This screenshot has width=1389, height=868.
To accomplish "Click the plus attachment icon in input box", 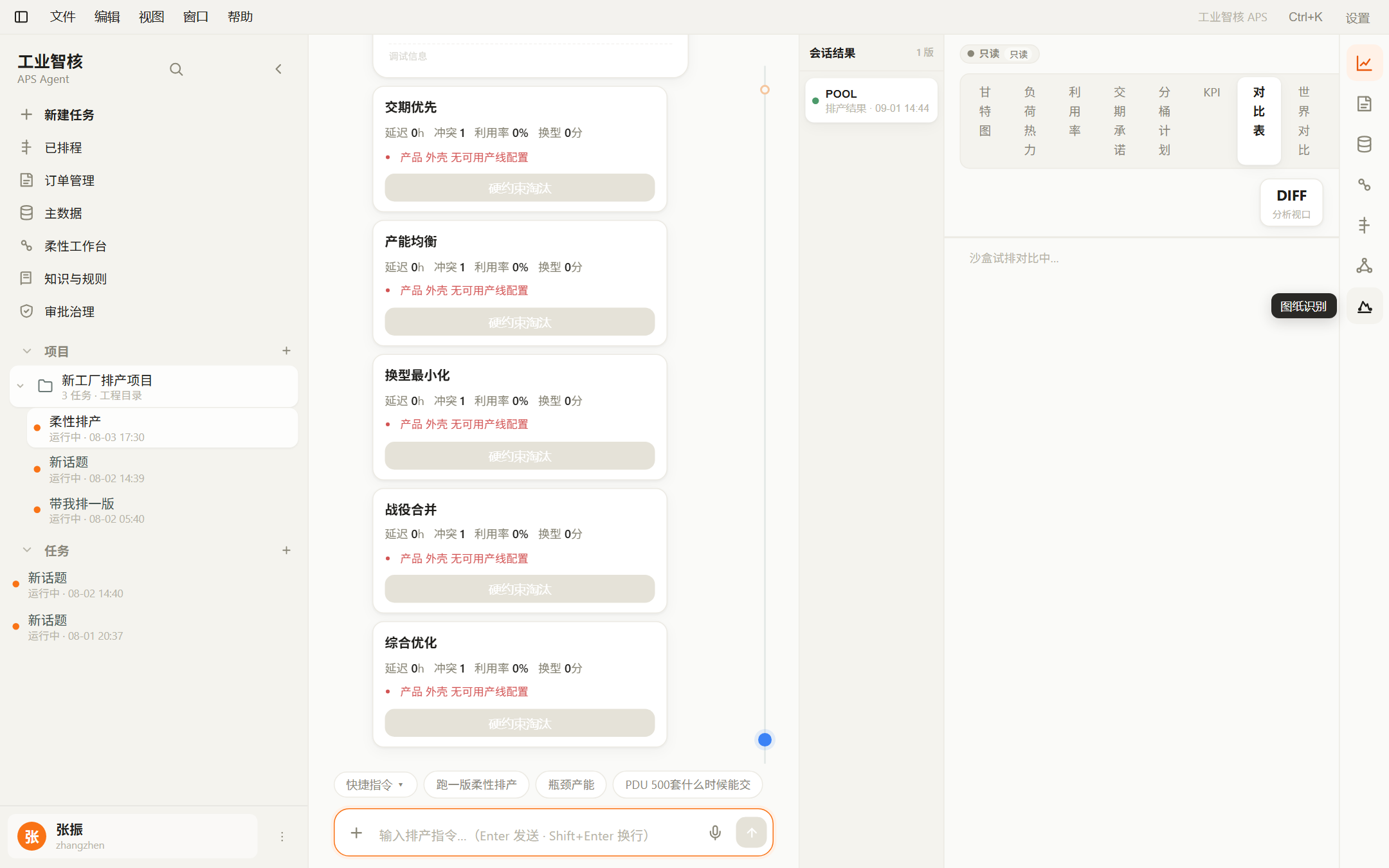I will [x=356, y=833].
